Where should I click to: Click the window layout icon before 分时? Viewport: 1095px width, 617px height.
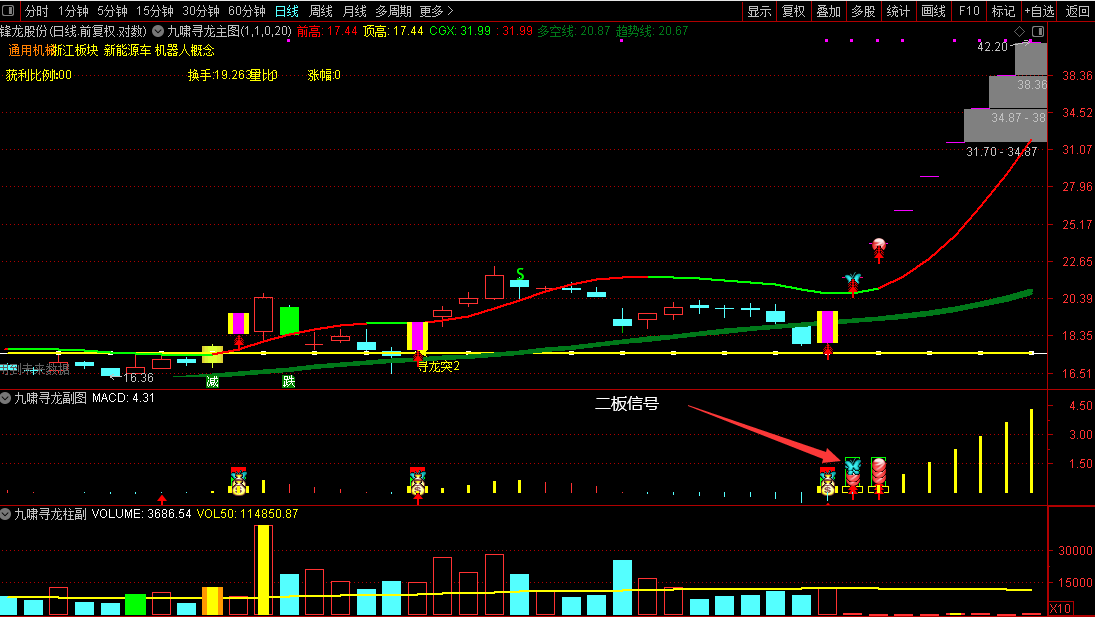click(9, 10)
